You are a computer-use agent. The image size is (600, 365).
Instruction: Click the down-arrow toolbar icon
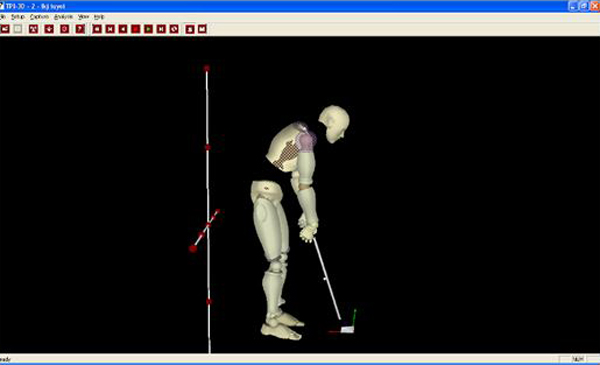[49, 29]
